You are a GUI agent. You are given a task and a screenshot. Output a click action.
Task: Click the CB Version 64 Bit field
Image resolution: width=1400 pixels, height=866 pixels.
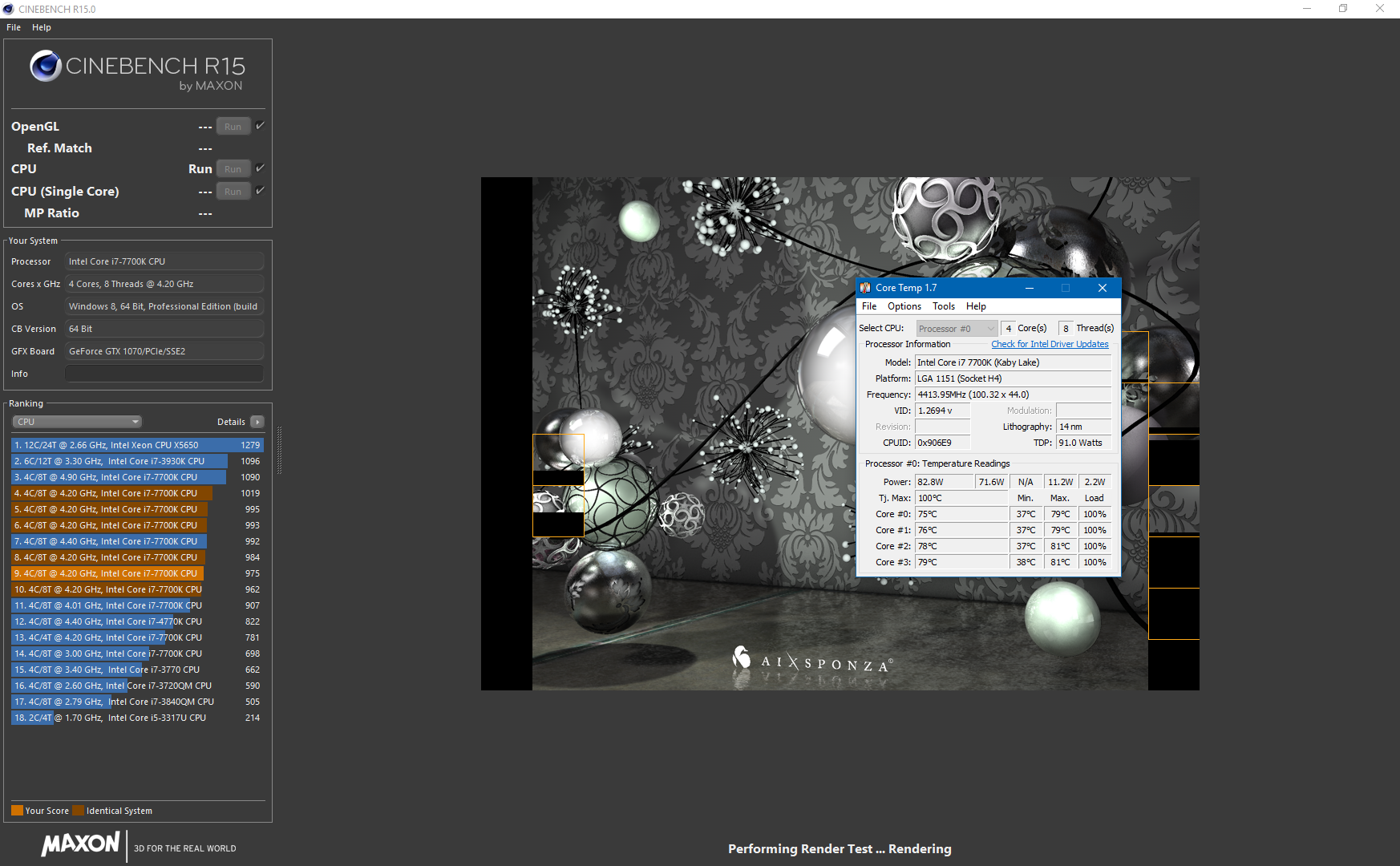(x=164, y=329)
